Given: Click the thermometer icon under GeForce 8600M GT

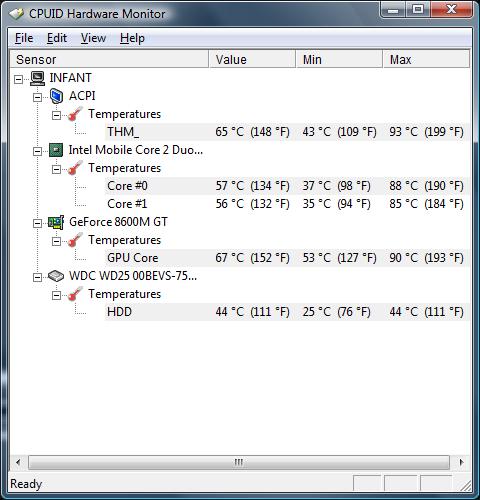Looking at the screenshot, I should coord(75,240).
